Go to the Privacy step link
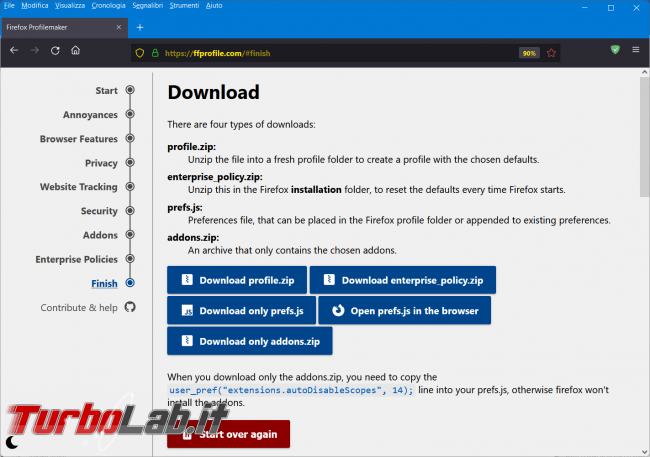Screen dimensions: 650x457 [x=102, y=163]
